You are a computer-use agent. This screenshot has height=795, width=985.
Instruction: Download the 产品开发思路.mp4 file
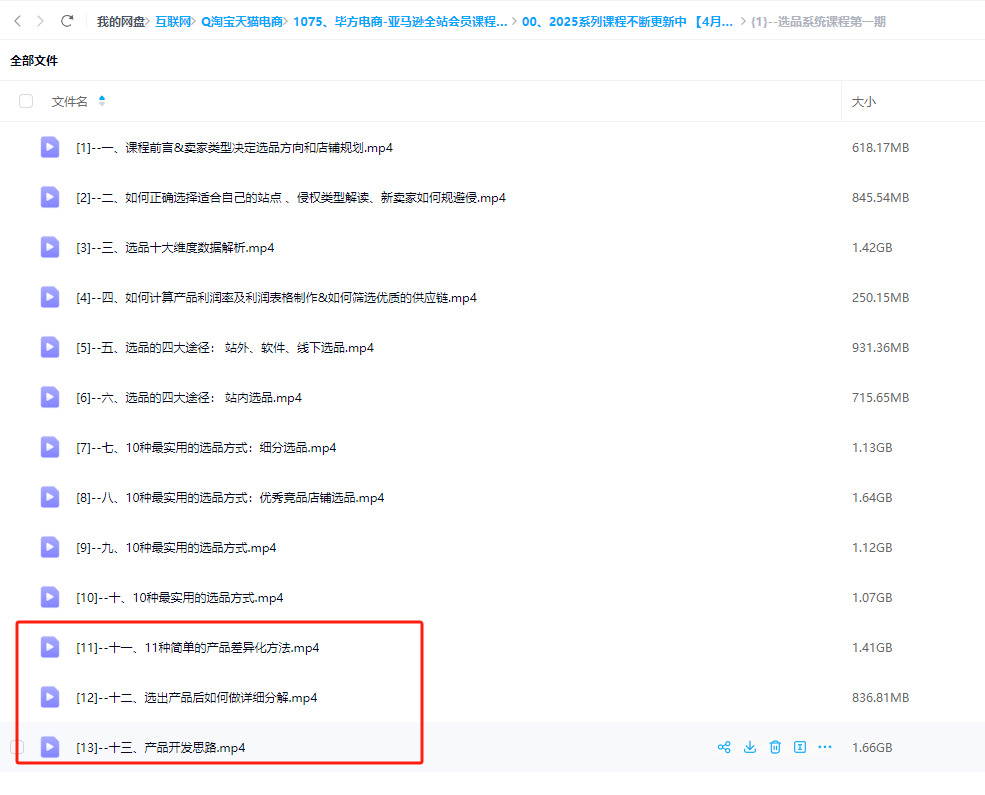click(749, 747)
